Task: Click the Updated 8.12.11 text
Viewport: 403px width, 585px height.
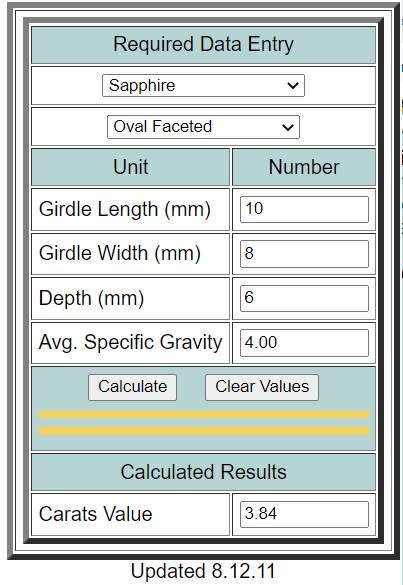Action: (x=203, y=572)
